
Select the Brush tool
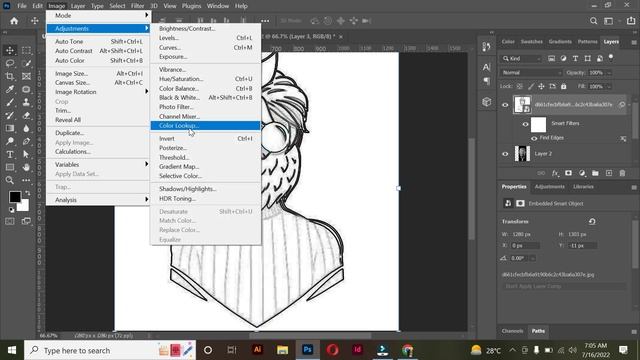pos(10,102)
